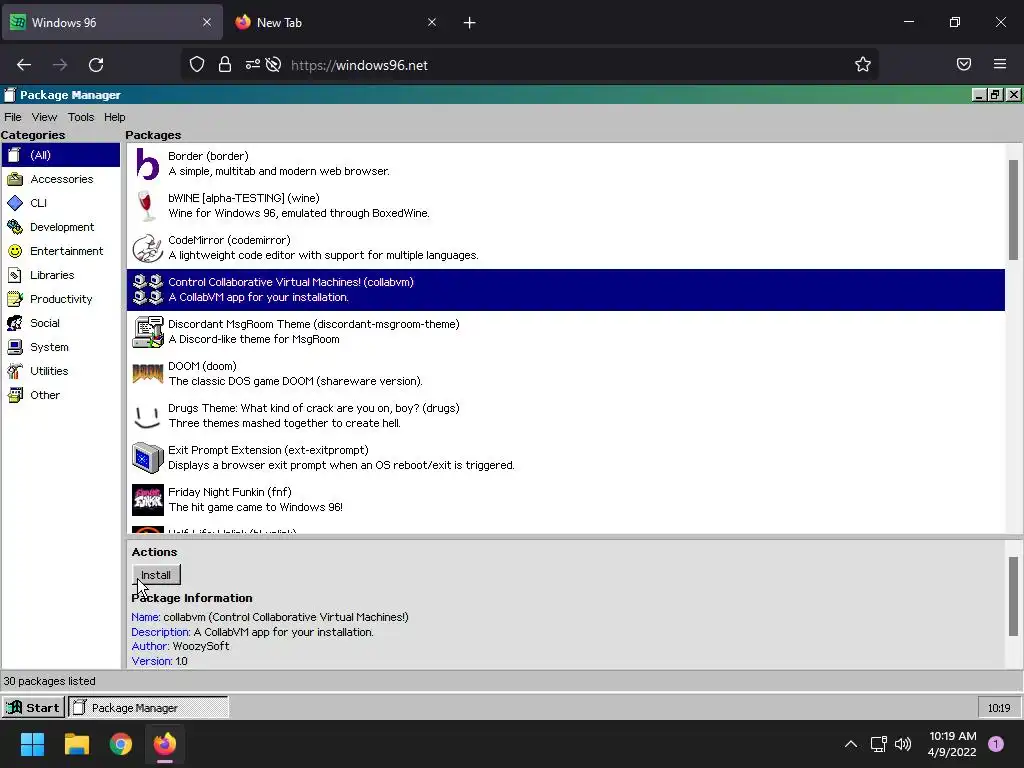
Task: Open the Help menu
Action: click(x=114, y=117)
